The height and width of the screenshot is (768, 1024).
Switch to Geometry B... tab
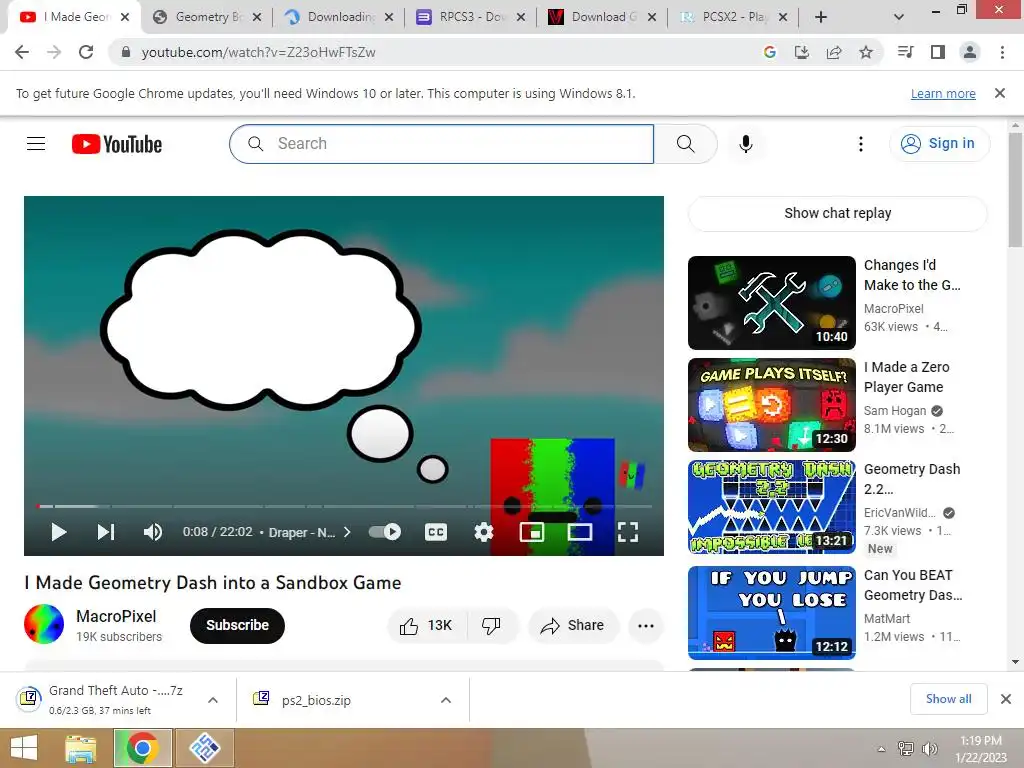click(x=206, y=17)
